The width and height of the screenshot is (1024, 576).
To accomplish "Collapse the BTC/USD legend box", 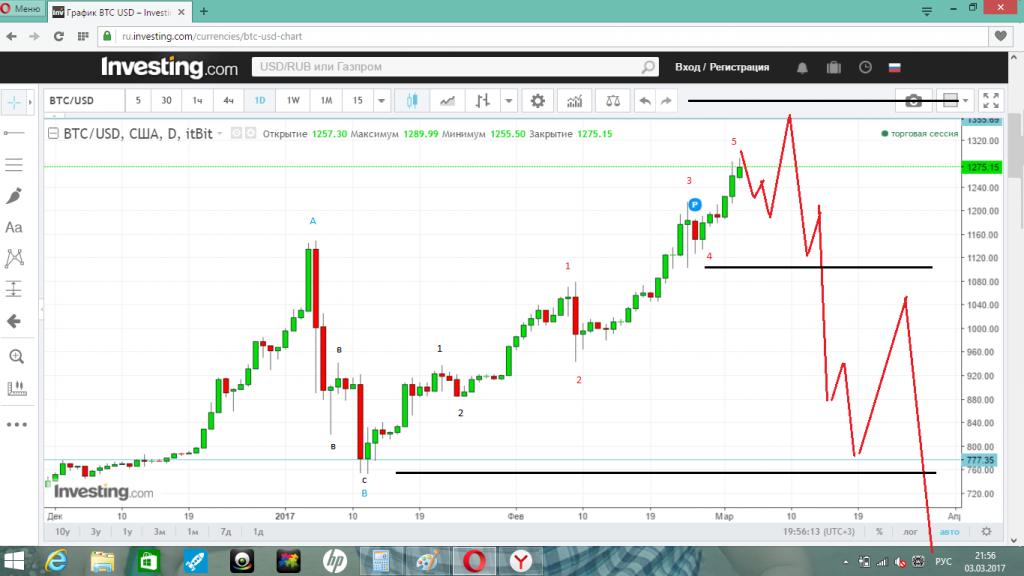I will tap(53, 133).
